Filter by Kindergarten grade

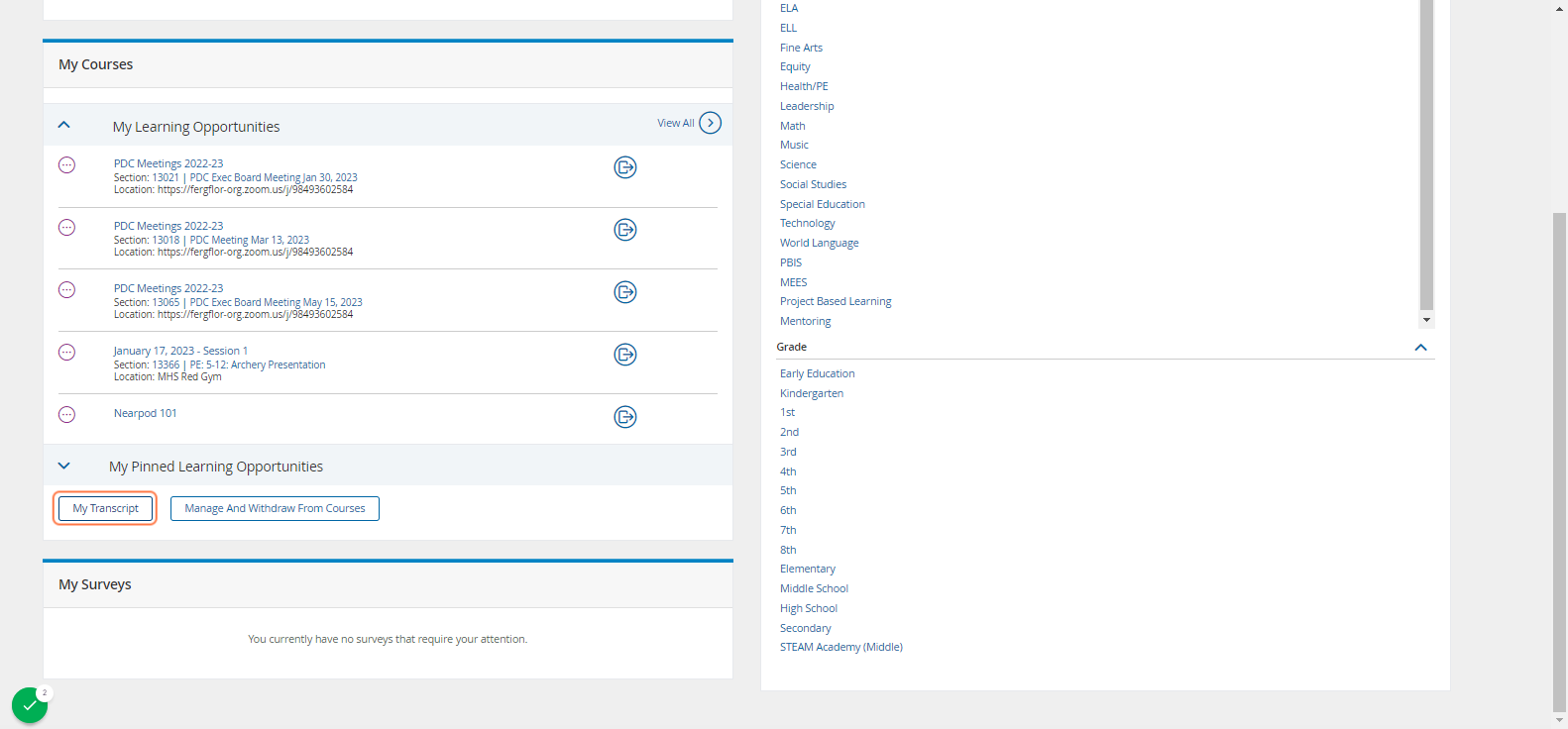[812, 393]
